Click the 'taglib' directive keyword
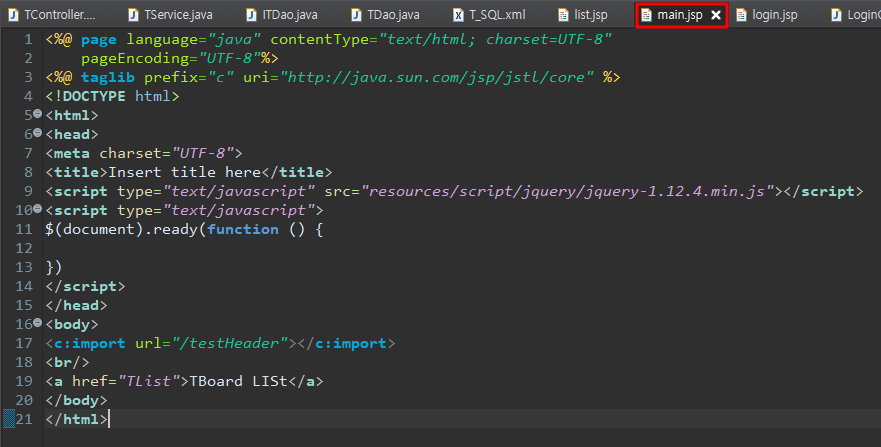This screenshot has width=881, height=447. tap(108, 77)
